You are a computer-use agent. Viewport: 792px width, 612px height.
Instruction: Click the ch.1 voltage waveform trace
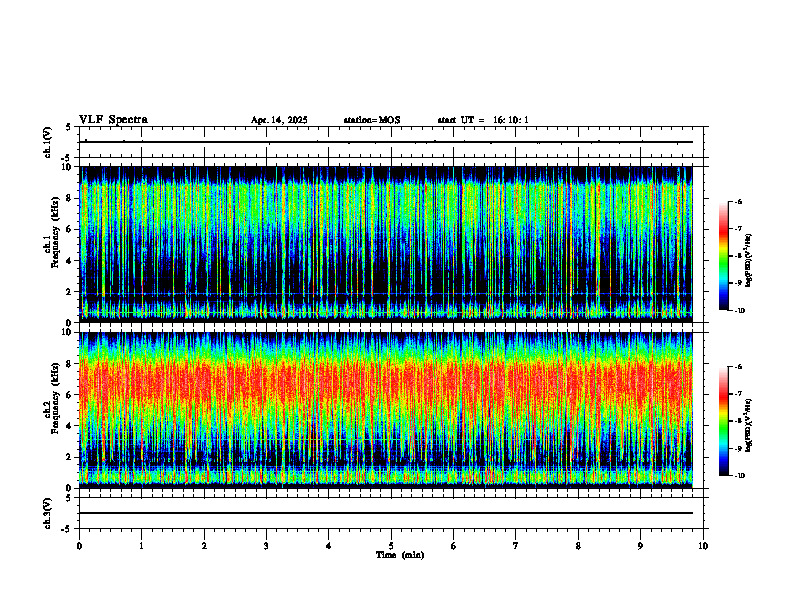tap(386, 142)
